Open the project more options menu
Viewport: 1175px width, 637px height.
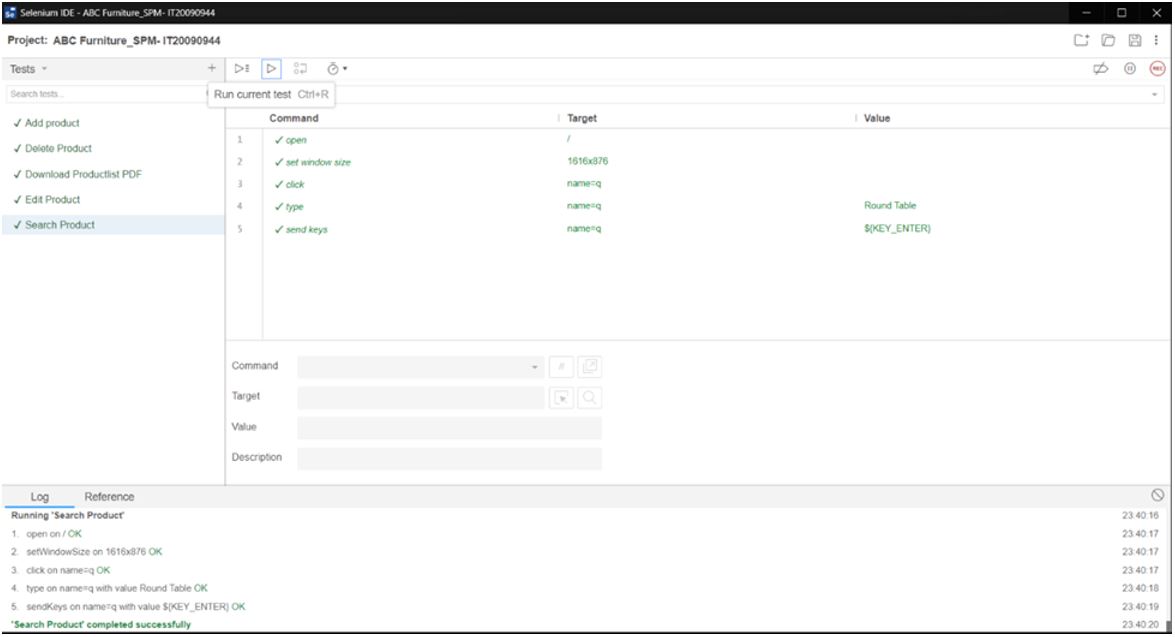(x=1156, y=40)
